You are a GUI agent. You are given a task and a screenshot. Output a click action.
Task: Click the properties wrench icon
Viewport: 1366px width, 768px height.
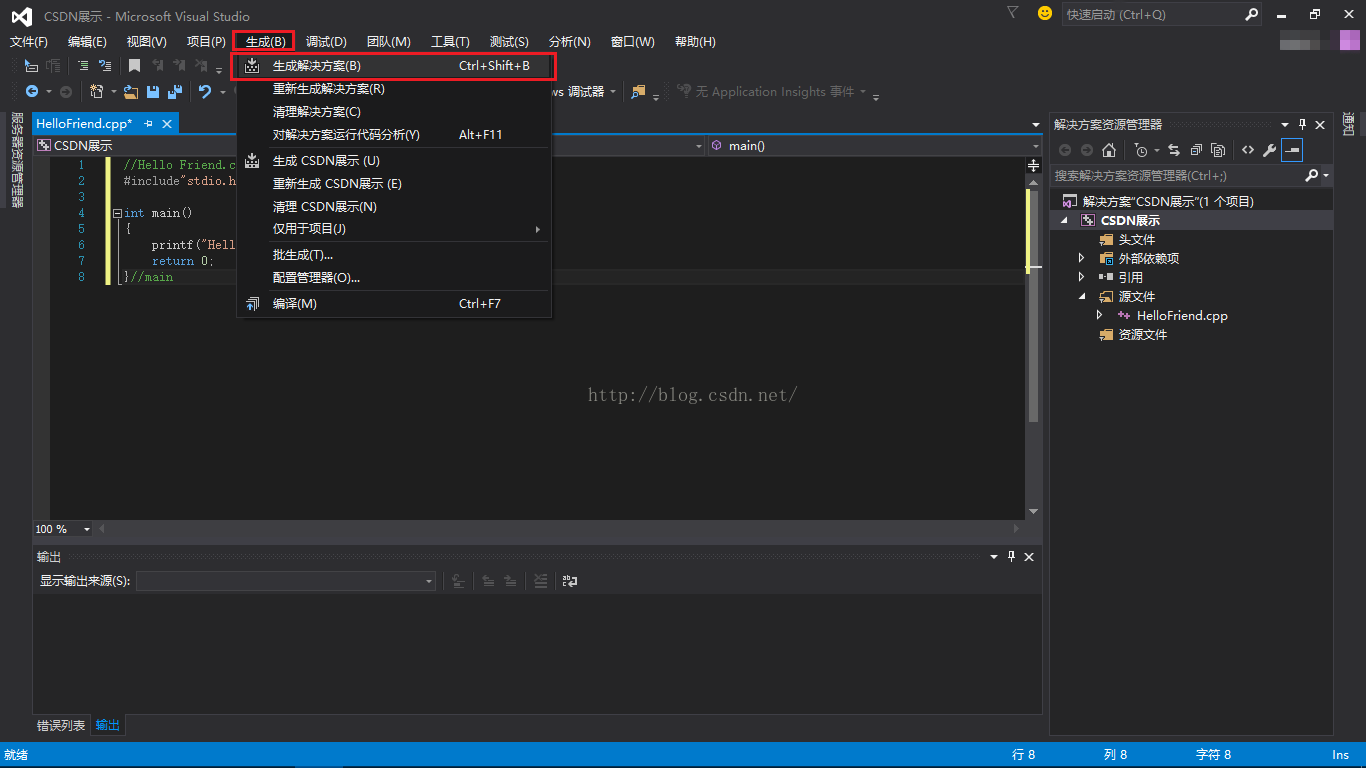coord(1269,150)
